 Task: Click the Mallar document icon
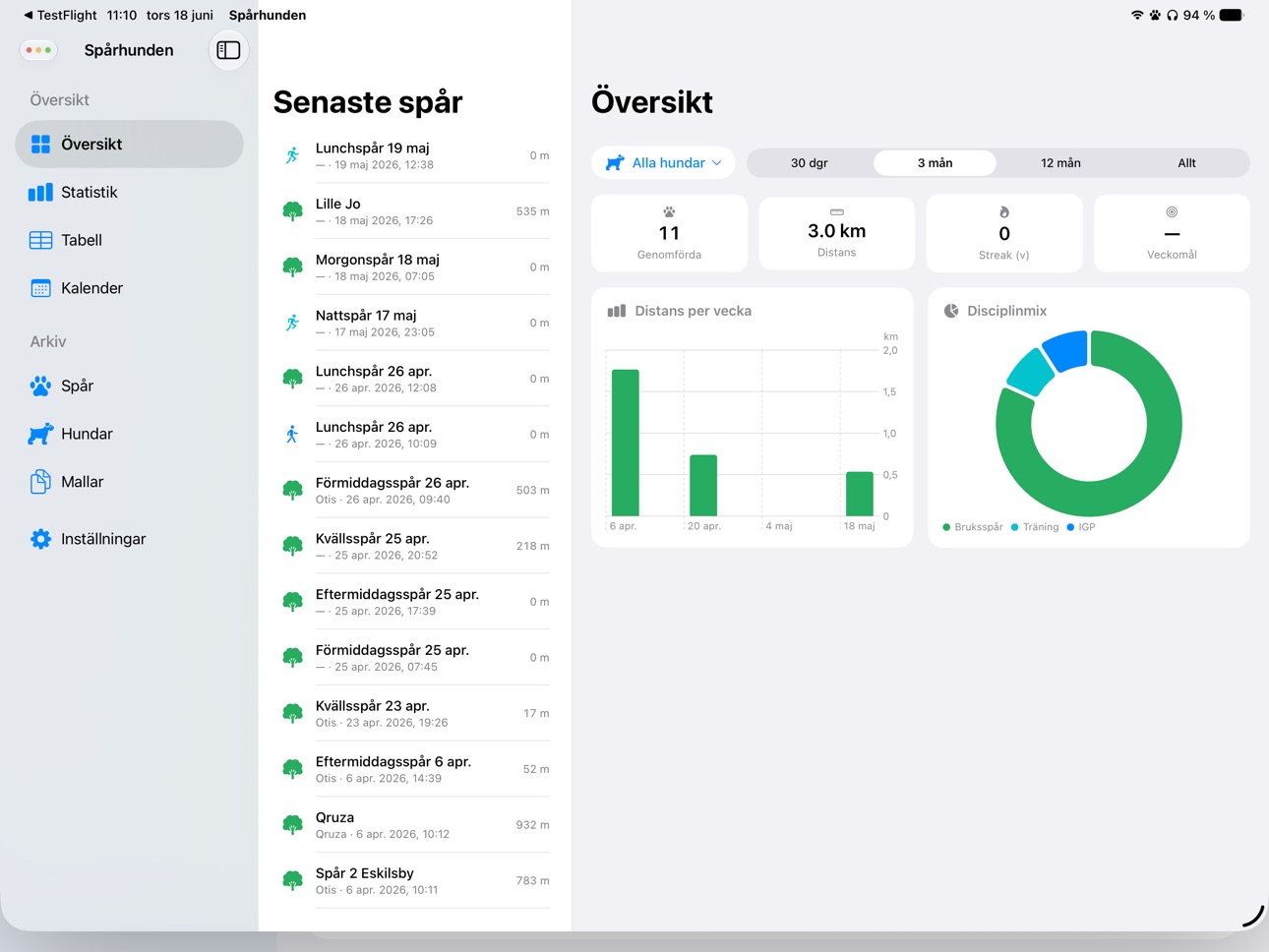[40, 482]
